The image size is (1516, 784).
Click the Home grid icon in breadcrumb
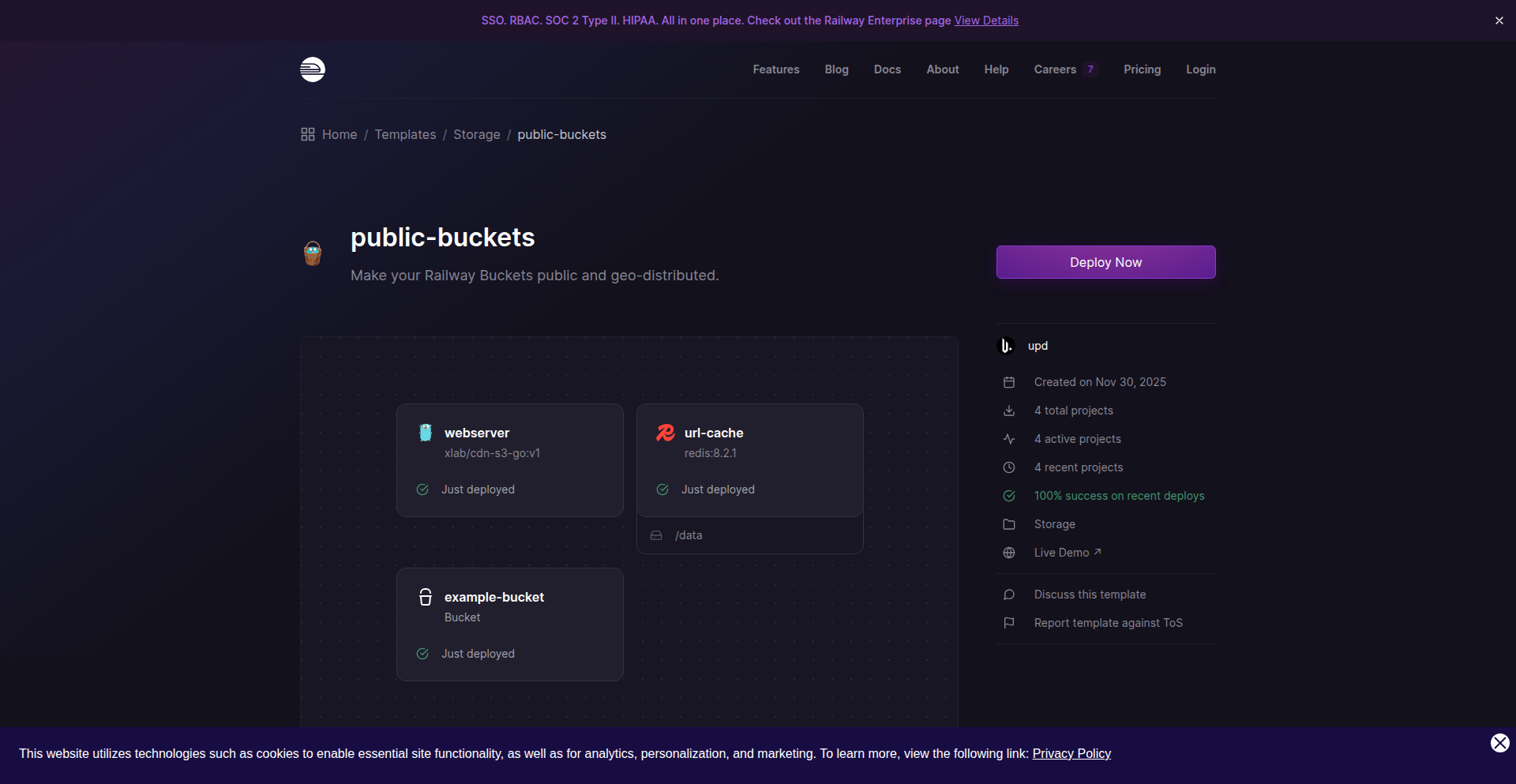pyautogui.click(x=308, y=134)
